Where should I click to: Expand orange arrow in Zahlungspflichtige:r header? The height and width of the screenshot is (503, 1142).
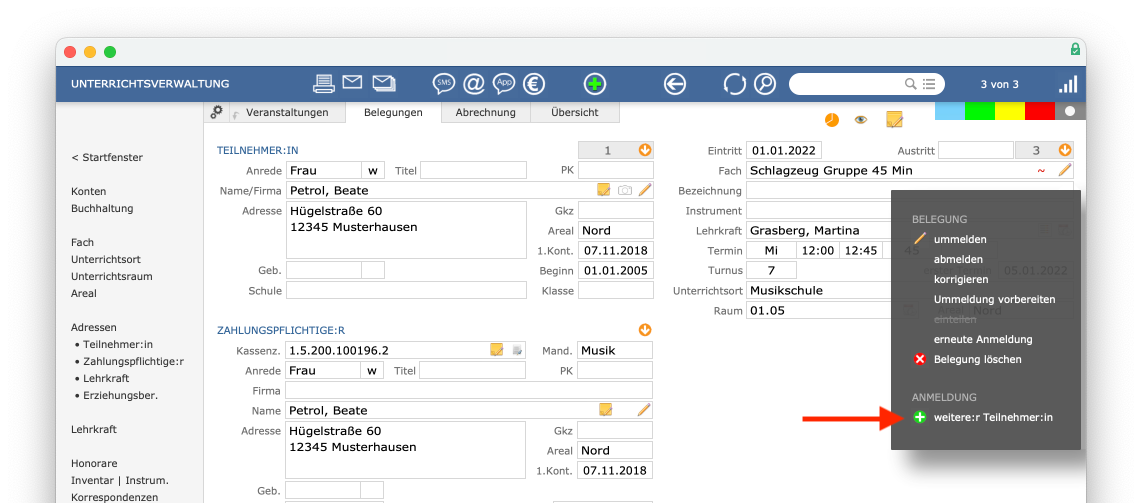pos(645,330)
